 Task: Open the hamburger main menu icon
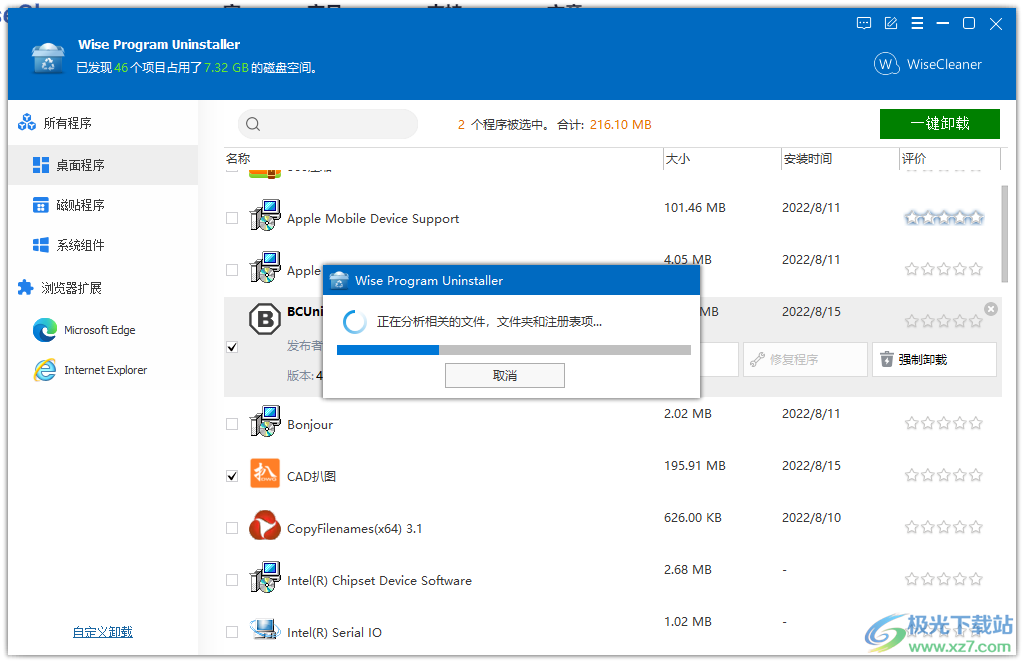(x=917, y=23)
